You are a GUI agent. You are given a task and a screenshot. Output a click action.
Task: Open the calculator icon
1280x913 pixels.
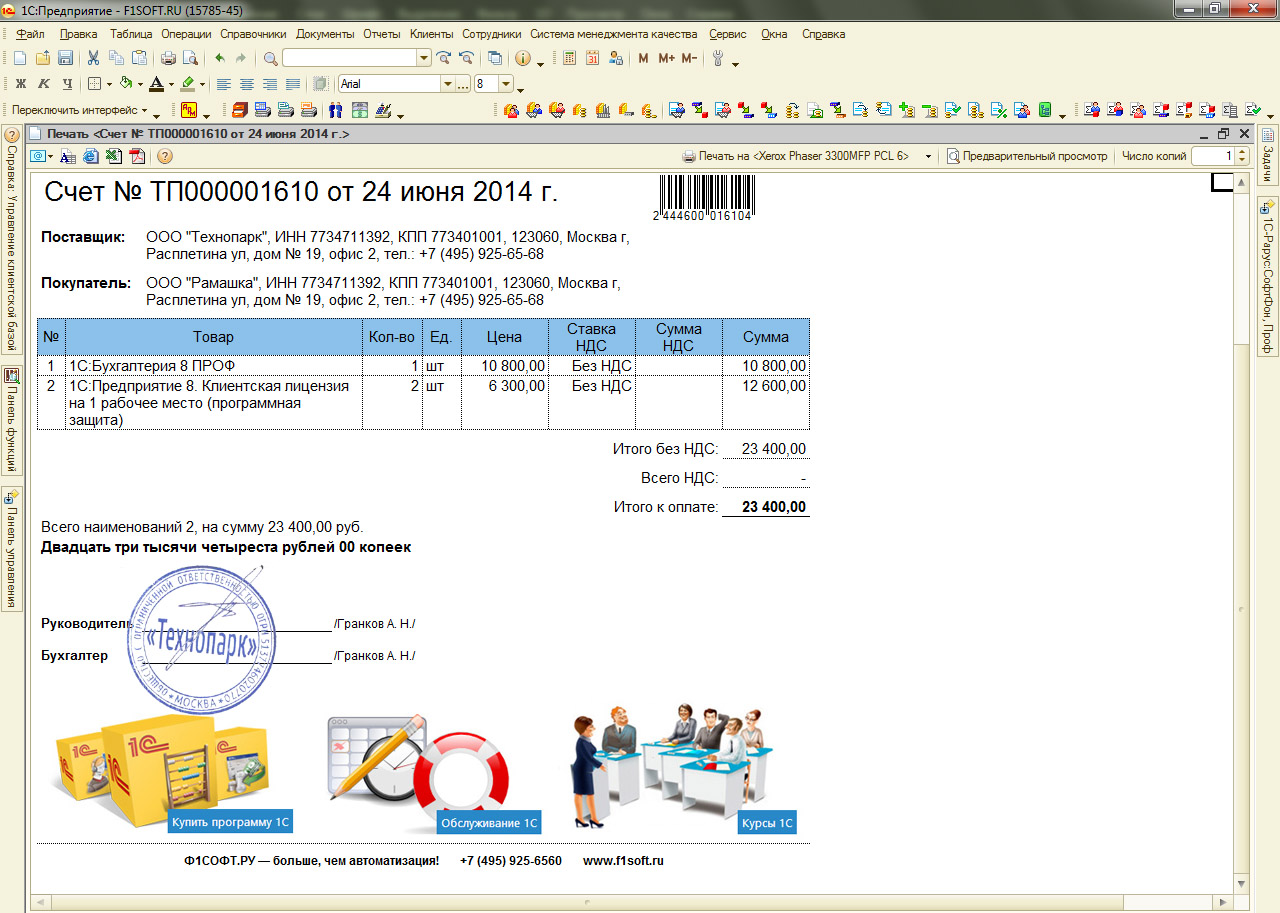(x=569, y=58)
